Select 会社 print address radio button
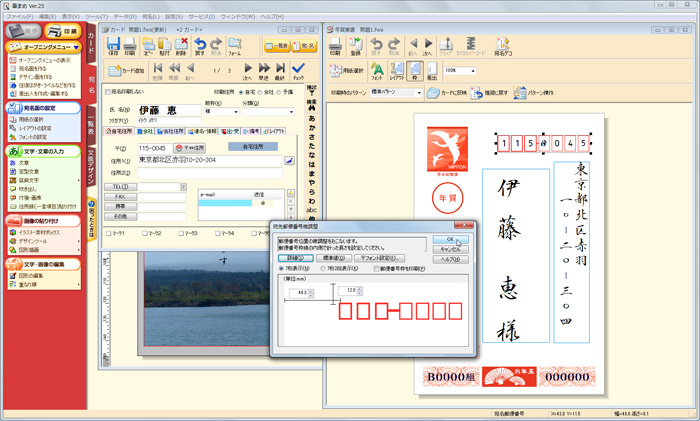 click(x=259, y=93)
